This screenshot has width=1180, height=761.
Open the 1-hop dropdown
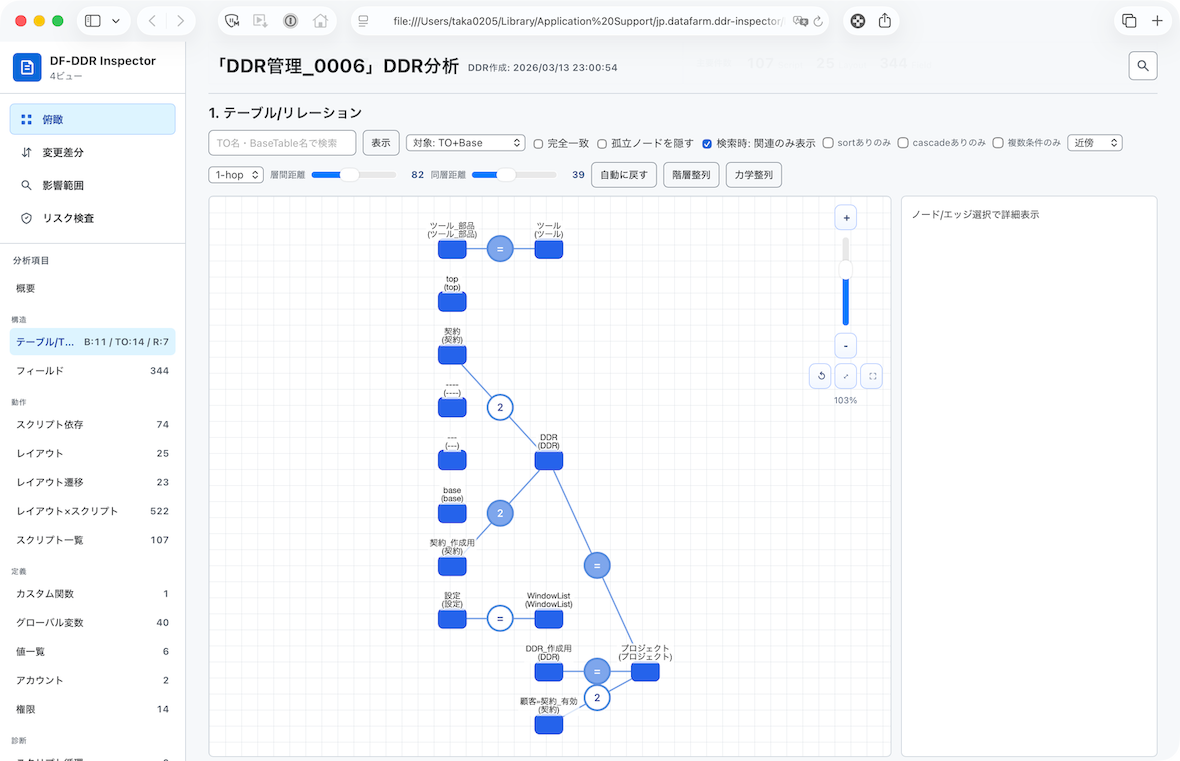(x=236, y=175)
